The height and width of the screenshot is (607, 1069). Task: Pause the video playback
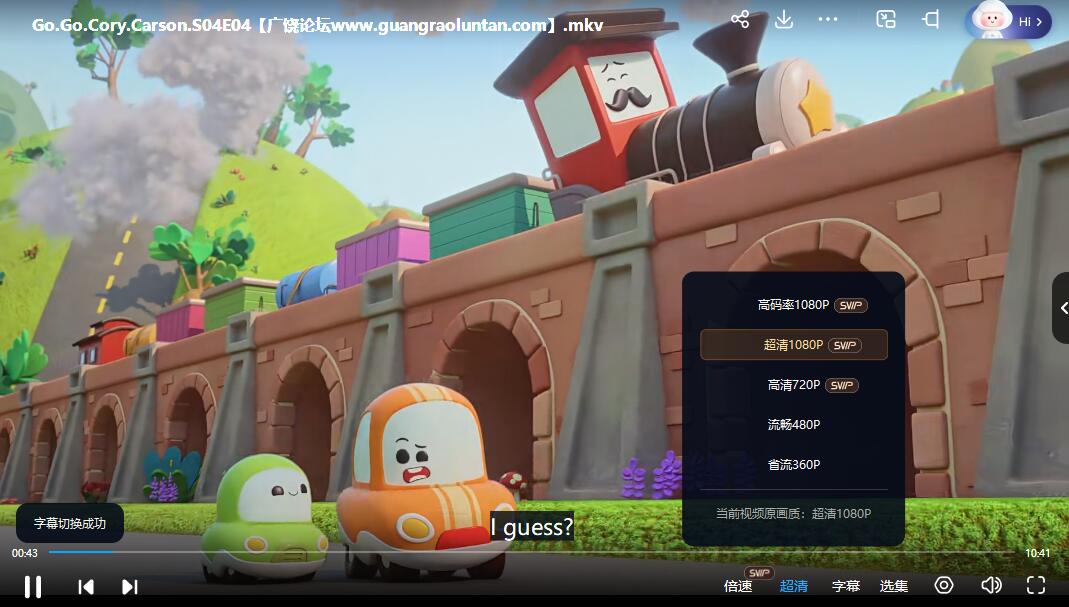pyautogui.click(x=33, y=587)
